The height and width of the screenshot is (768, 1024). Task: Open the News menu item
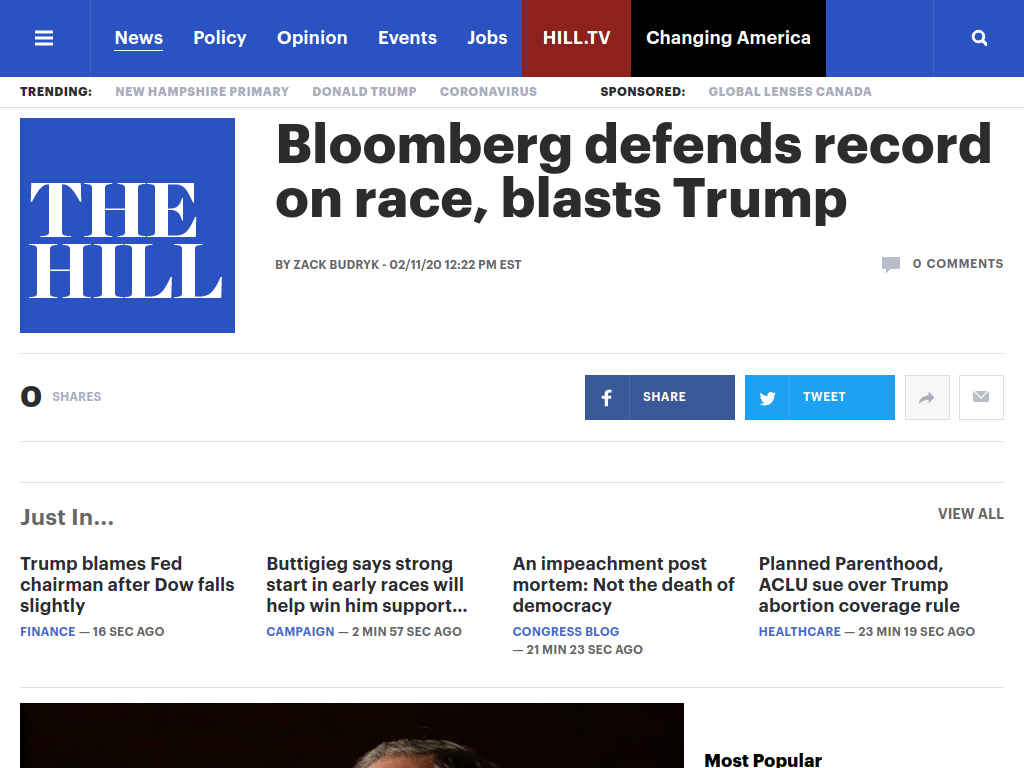[x=138, y=38]
